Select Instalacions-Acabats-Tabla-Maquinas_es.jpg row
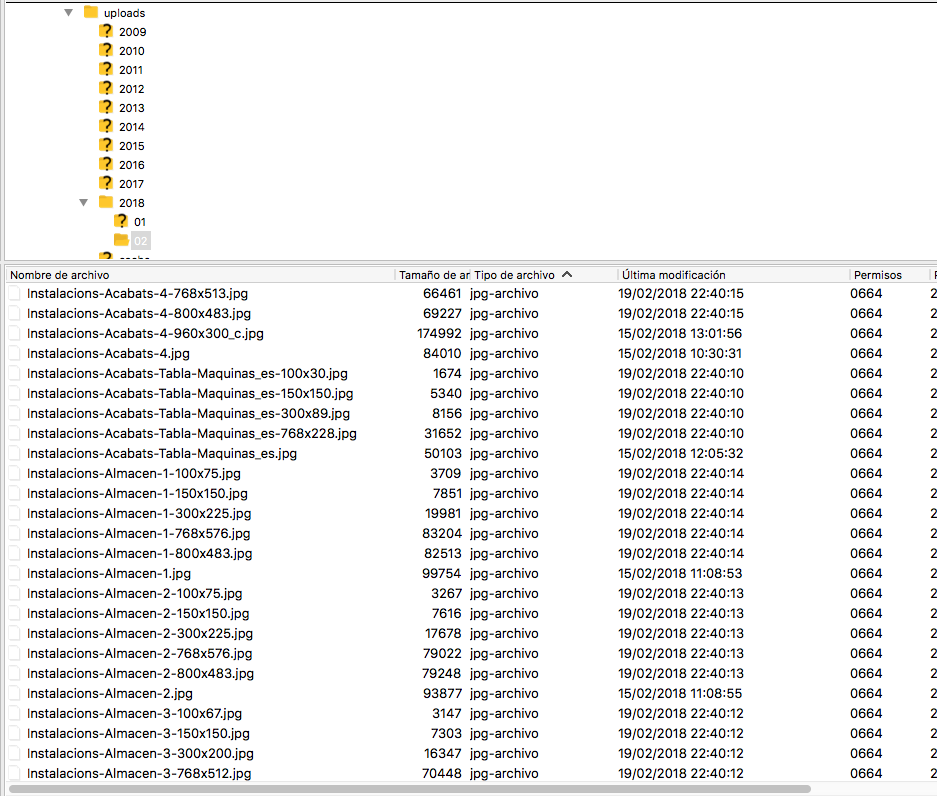Screen dimensions: 937x796 pos(162,454)
